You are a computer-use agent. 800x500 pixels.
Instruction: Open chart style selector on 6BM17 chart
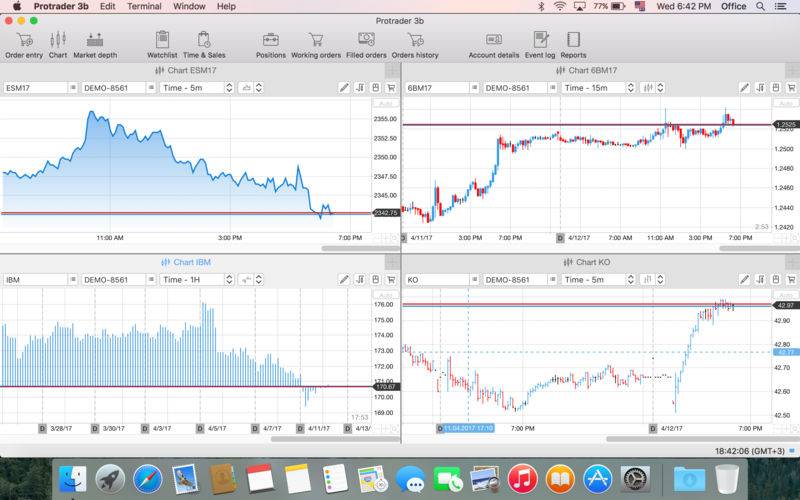pos(652,88)
